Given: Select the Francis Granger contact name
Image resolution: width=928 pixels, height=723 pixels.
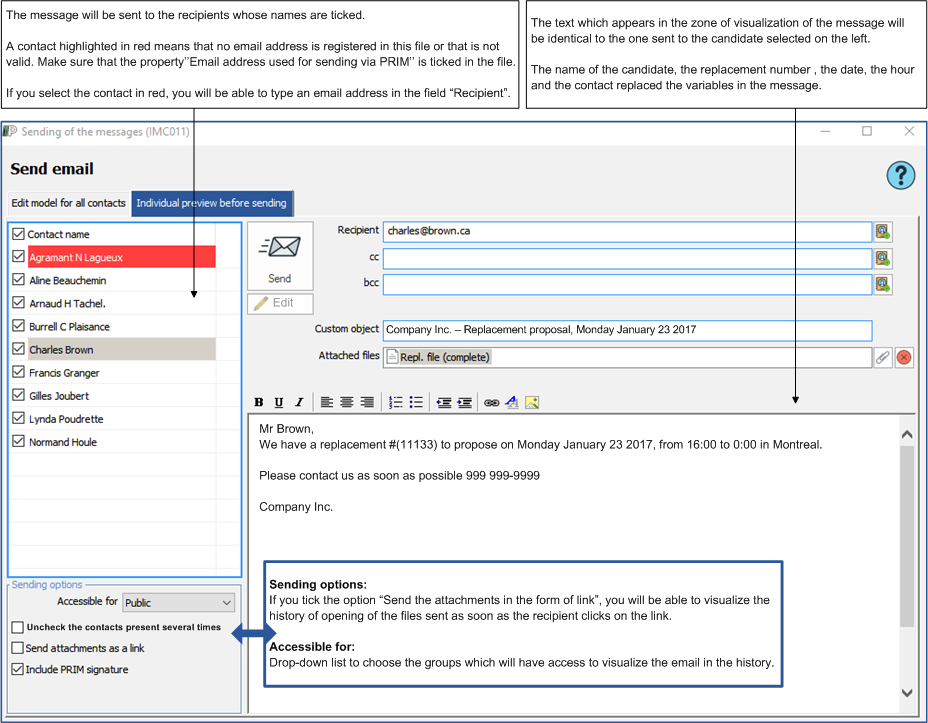Looking at the screenshot, I should point(64,373).
